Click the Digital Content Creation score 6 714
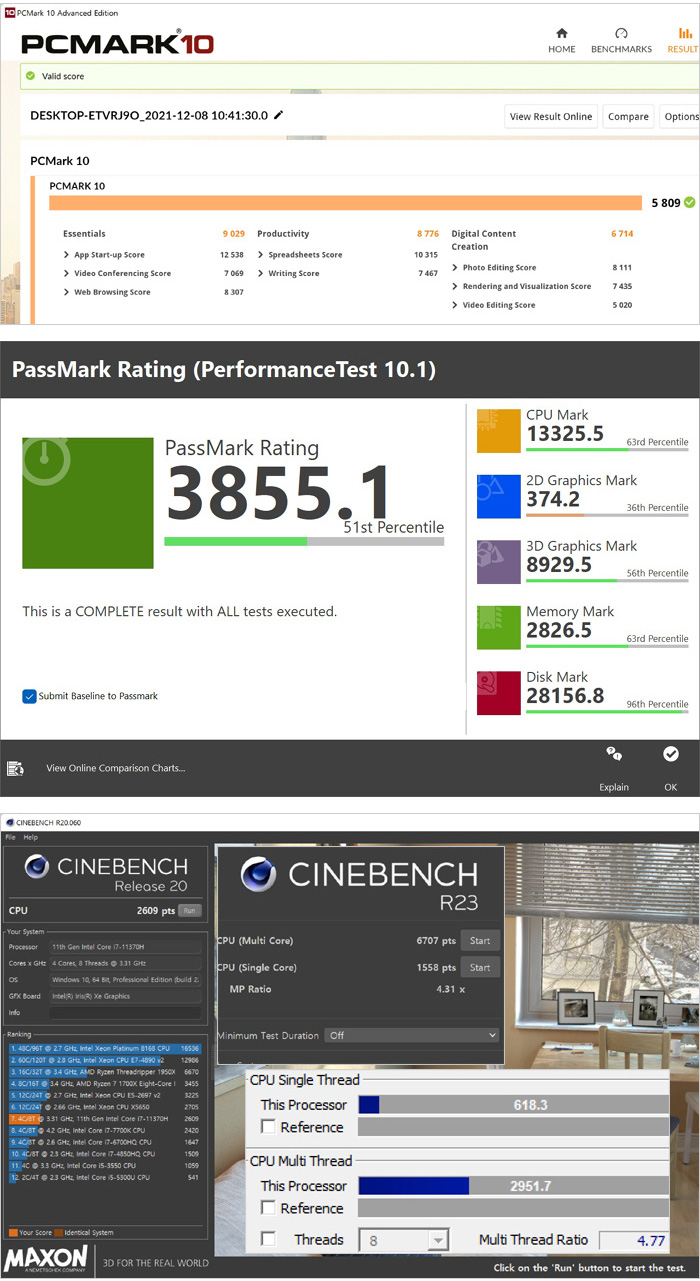The width and height of the screenshot is (700, 1281). pos(622,234)
